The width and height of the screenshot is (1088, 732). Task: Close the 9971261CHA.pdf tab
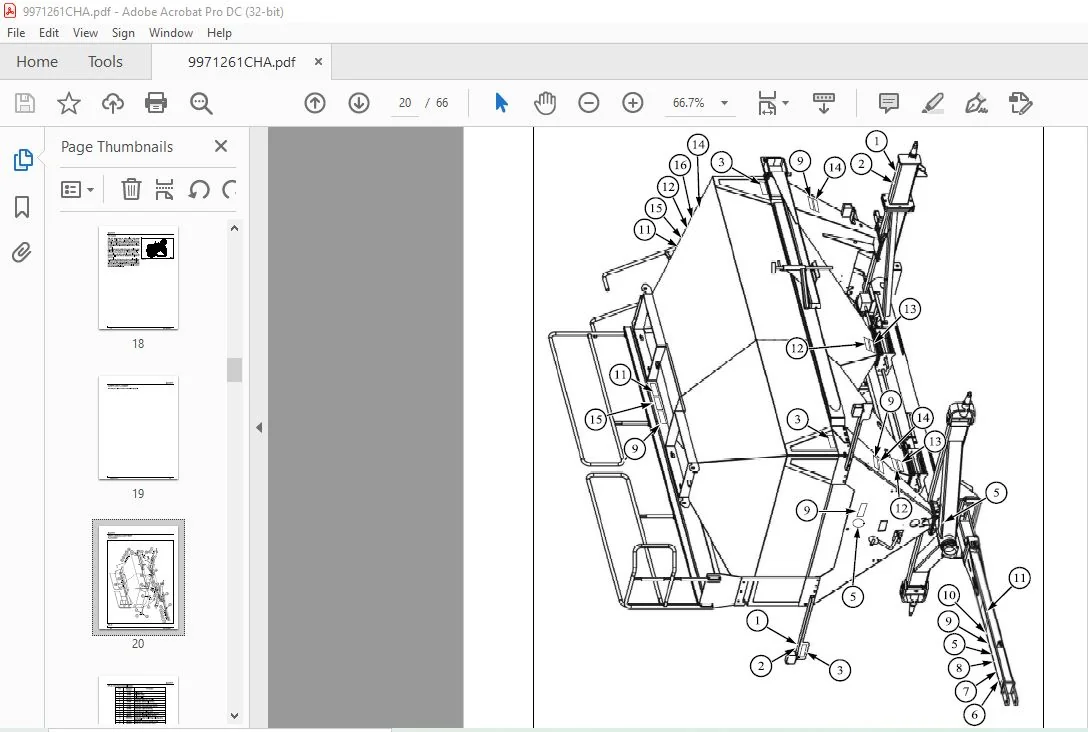coord(318,62)
